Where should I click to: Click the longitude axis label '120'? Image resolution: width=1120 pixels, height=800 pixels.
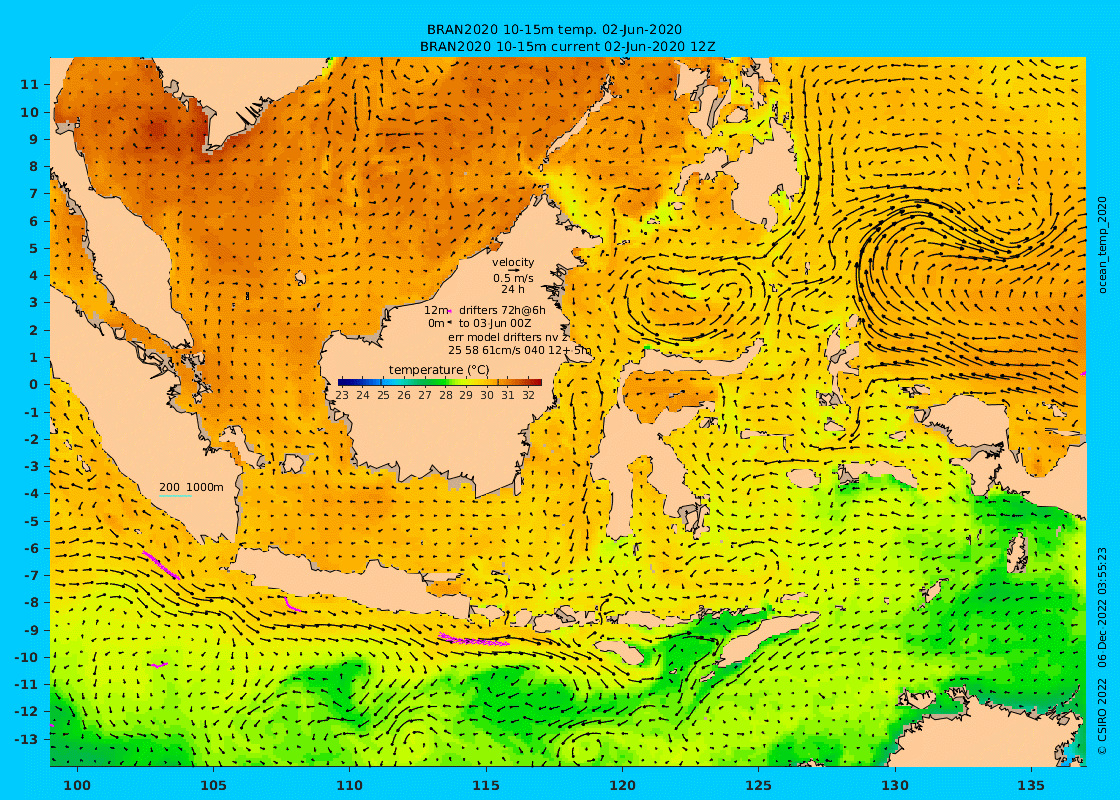[622, 786]
